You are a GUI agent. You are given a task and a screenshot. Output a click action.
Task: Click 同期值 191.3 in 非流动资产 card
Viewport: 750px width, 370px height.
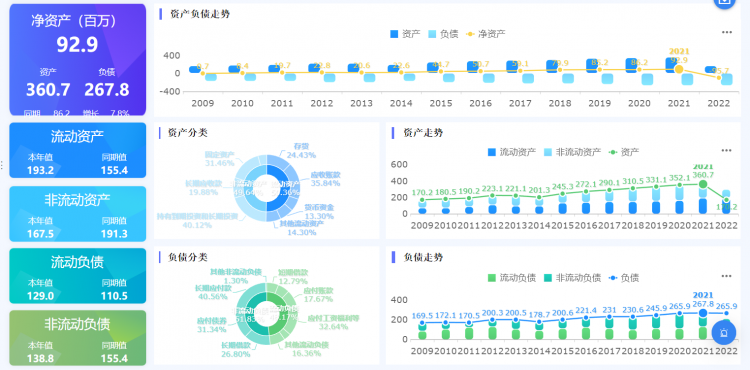pos(114,227)
